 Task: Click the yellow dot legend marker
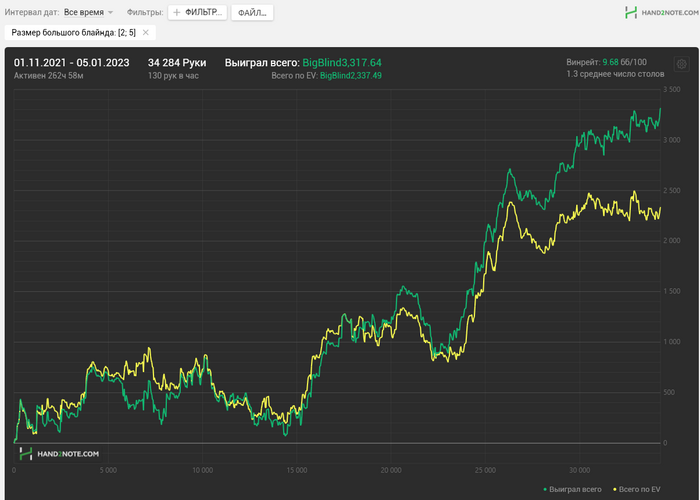coord(615,489)
